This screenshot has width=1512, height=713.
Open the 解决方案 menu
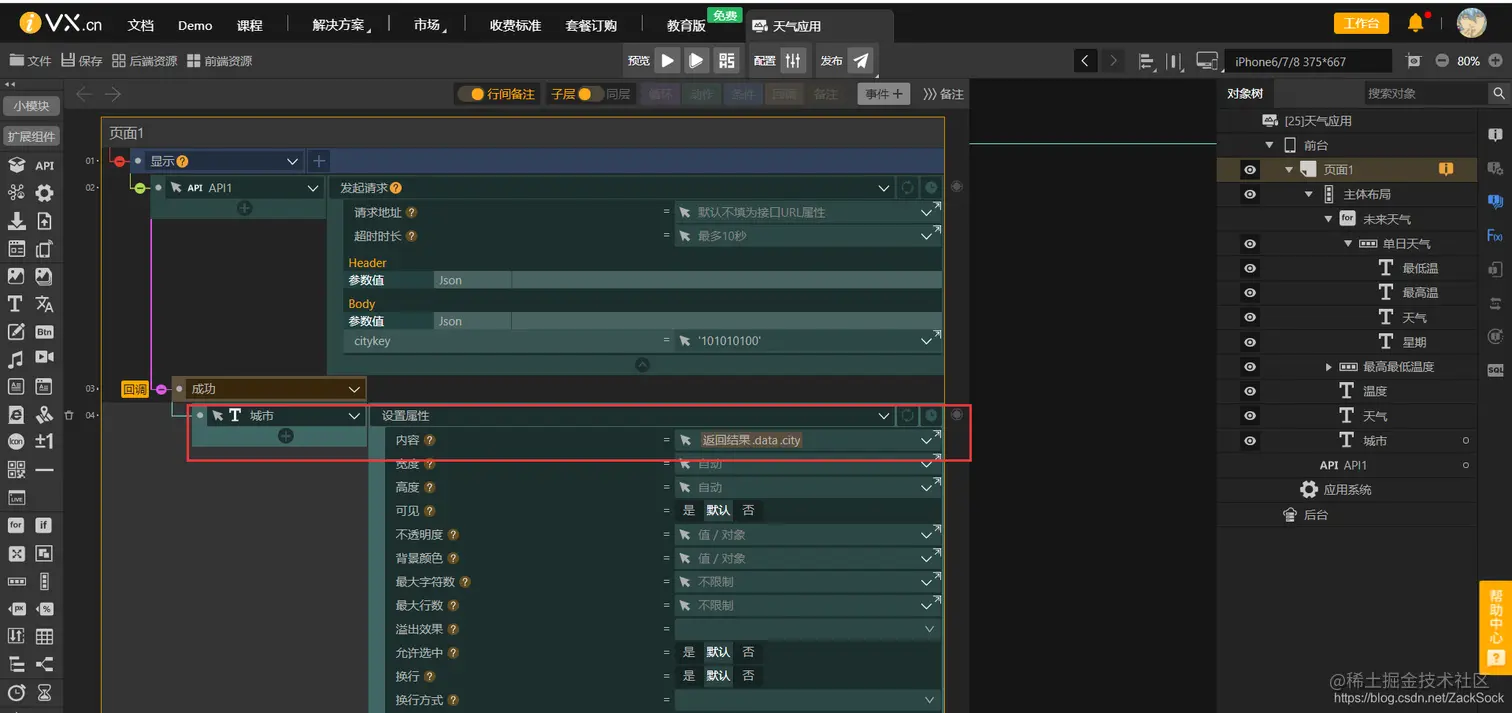[340, 25]
